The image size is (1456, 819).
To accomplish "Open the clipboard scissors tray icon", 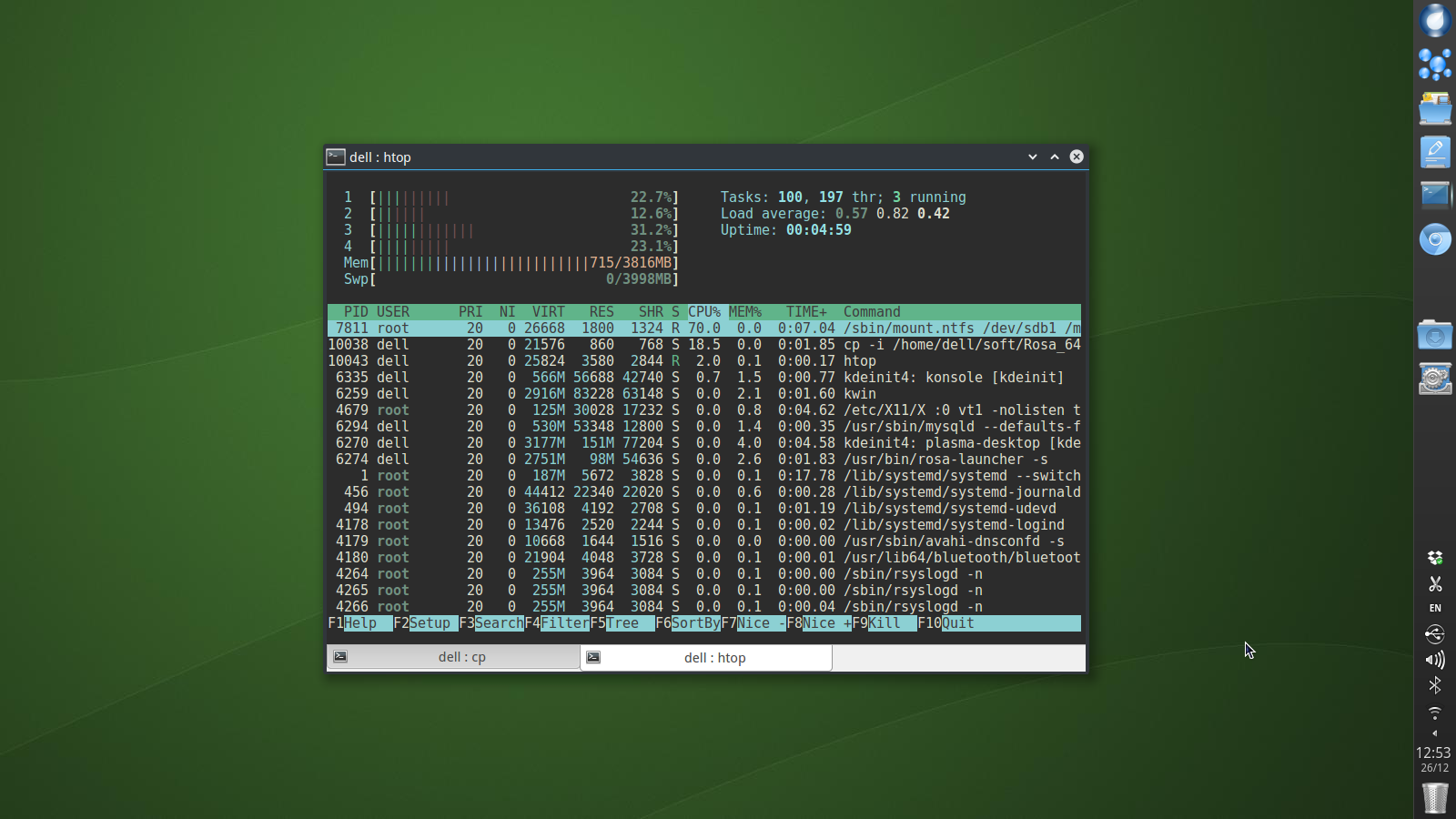I will click(x=1435, y=583).
